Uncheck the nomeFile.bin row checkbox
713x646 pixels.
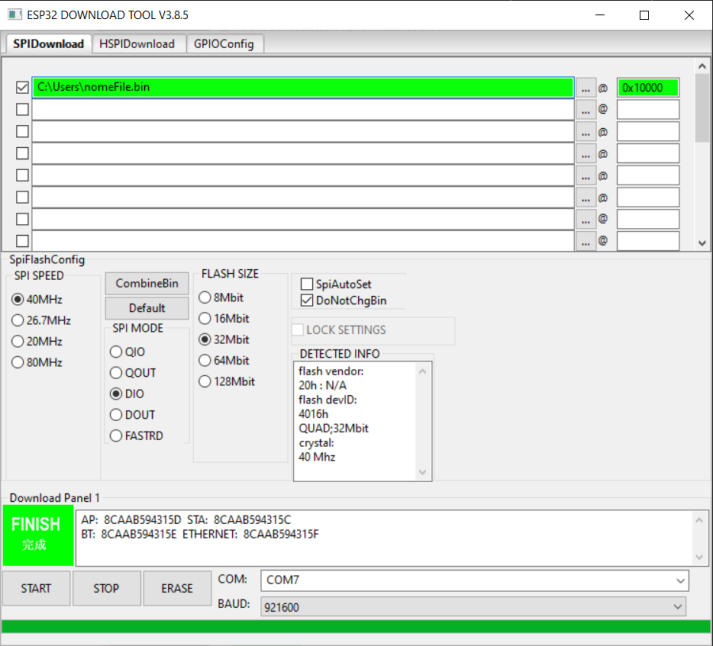pyautogui.click(x=22, y=87)
